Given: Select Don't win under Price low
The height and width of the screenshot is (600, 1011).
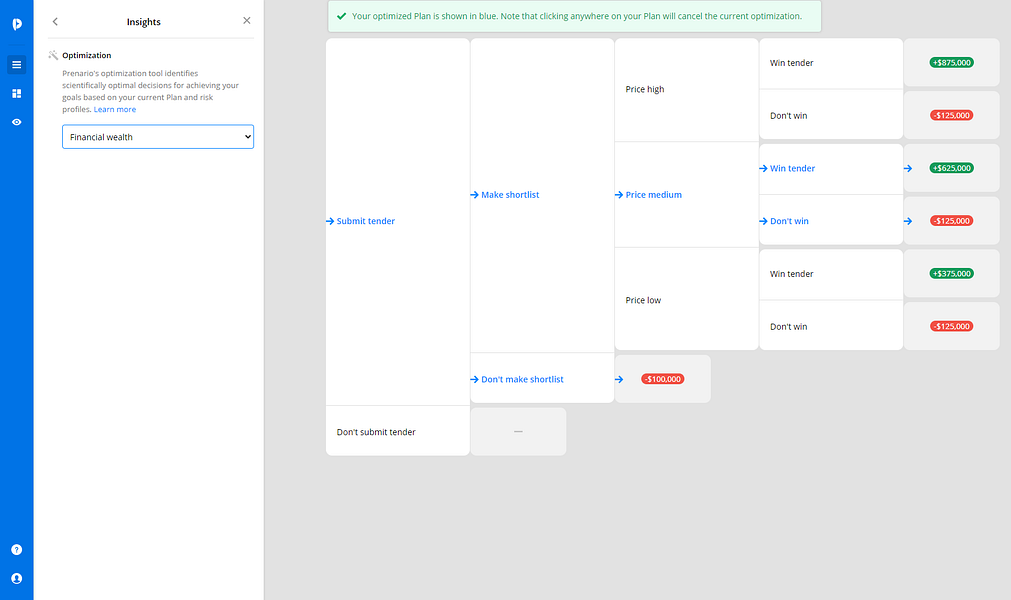Looking at the screenshot, I should coord(831,327).
